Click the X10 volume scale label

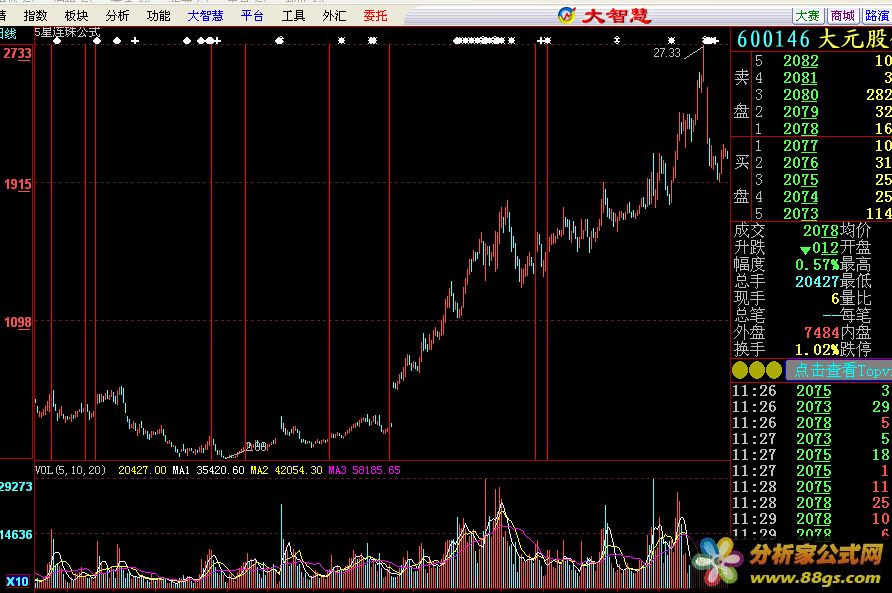click(17, 581)
